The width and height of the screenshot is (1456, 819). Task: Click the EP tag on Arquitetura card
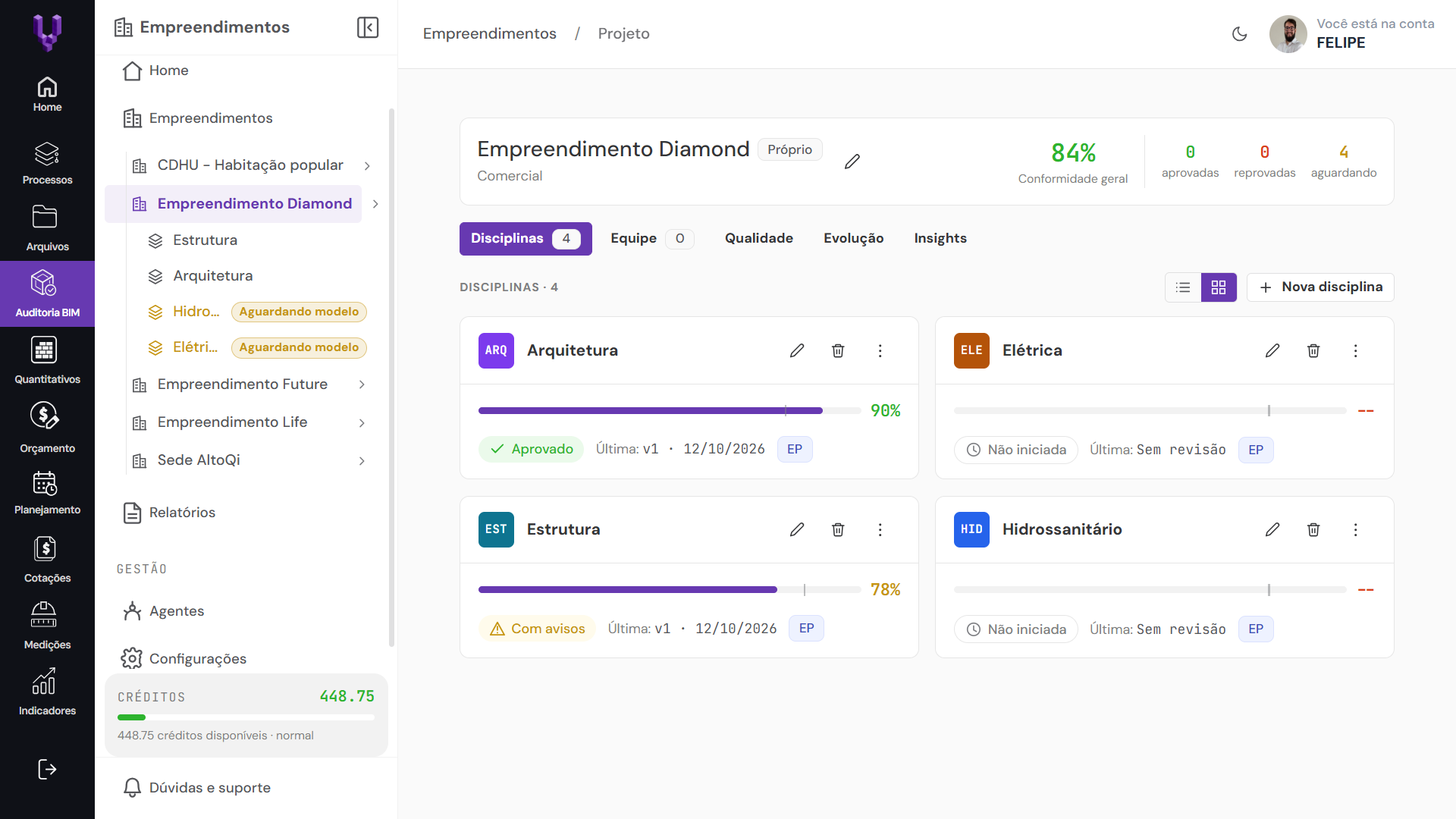[x=795, y=449]
